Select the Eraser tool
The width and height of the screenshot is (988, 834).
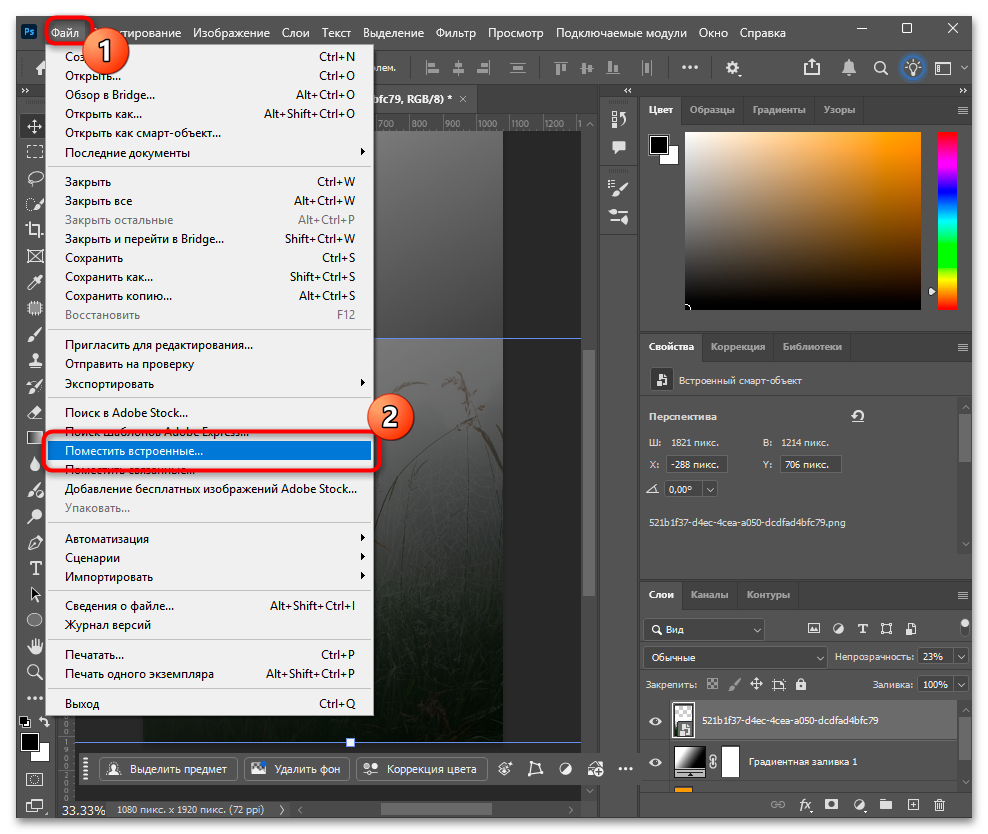click(x=35, y=412)
